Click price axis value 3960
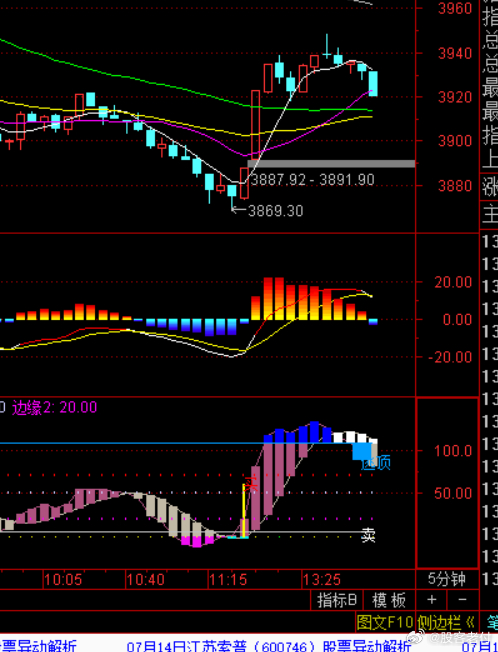This screenshot has width=498, height=652. pos(455,8)
